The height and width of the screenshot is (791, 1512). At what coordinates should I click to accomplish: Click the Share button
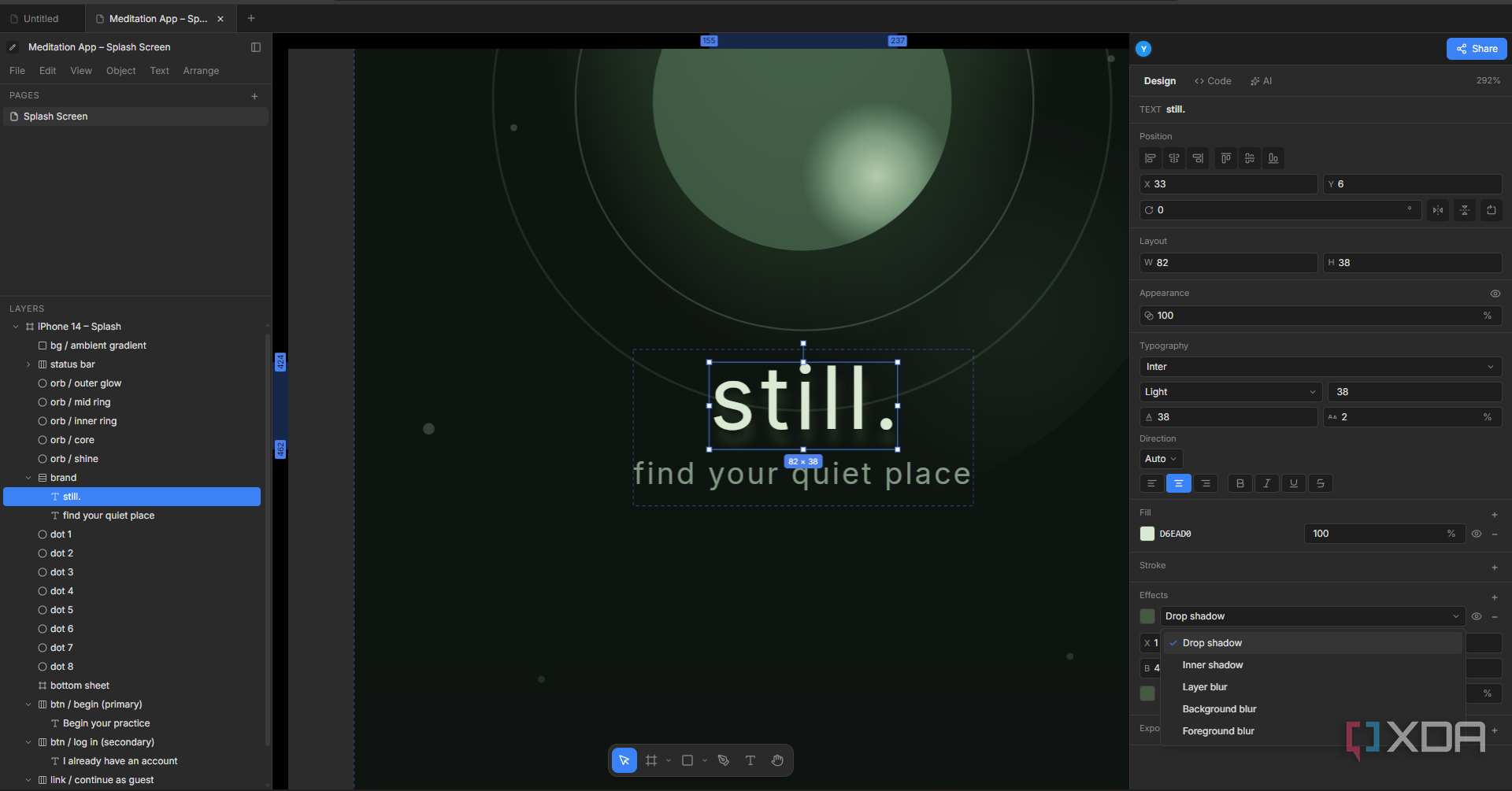coord(1477,49)
